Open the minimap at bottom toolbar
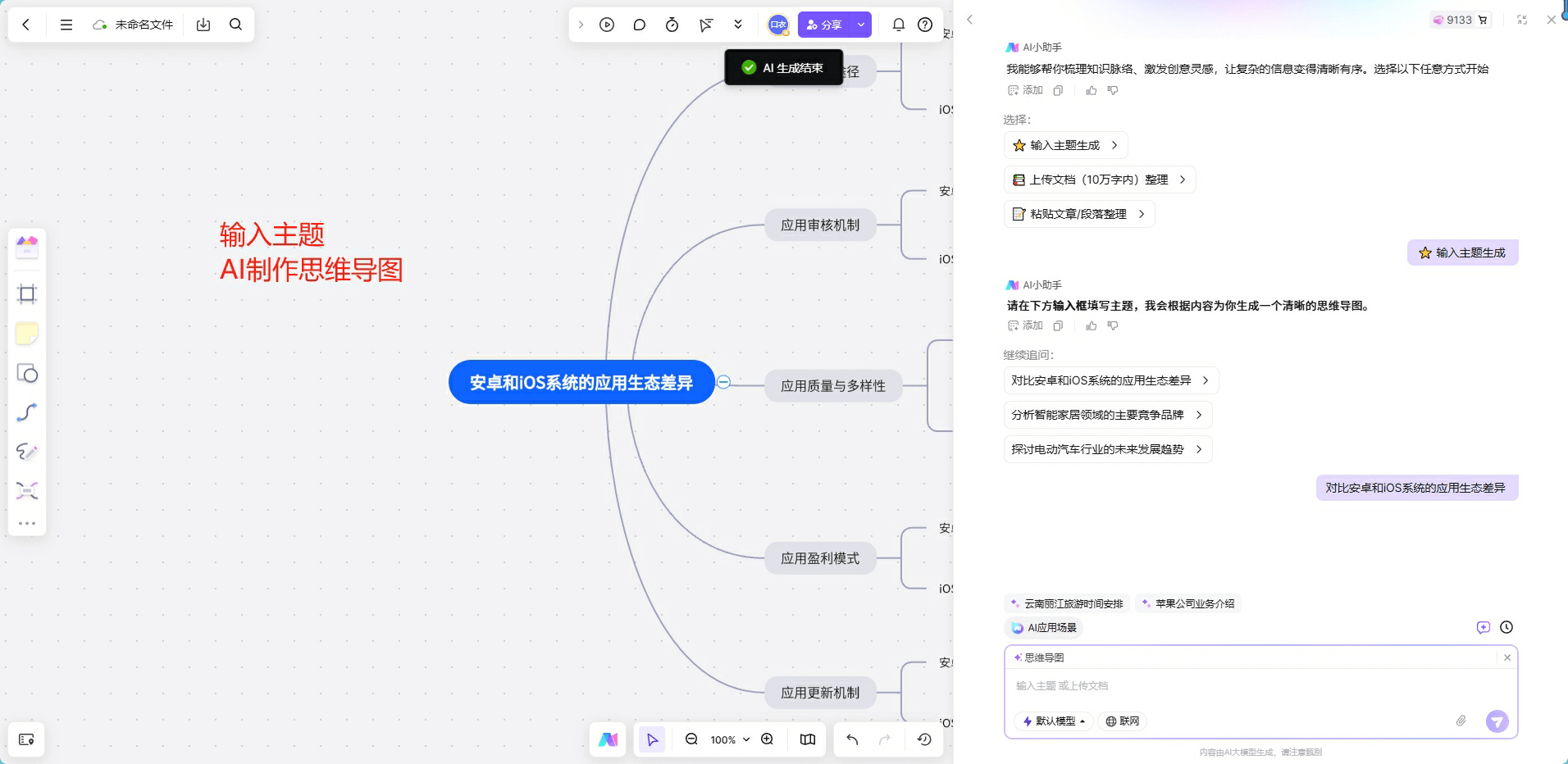This screenshot has height=764, width=1568. [807, 739]
